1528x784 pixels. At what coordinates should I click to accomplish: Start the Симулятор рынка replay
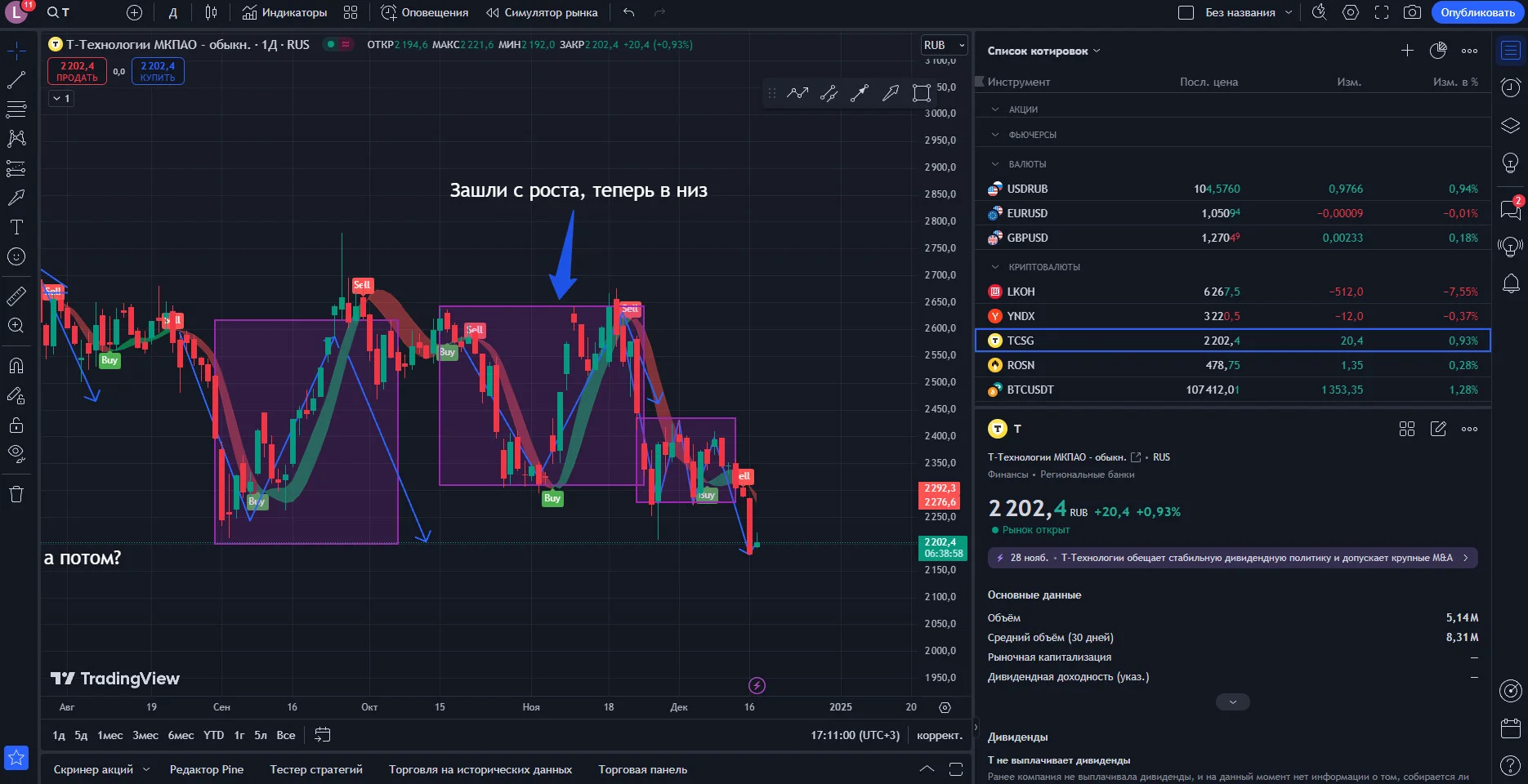point(542,12)
